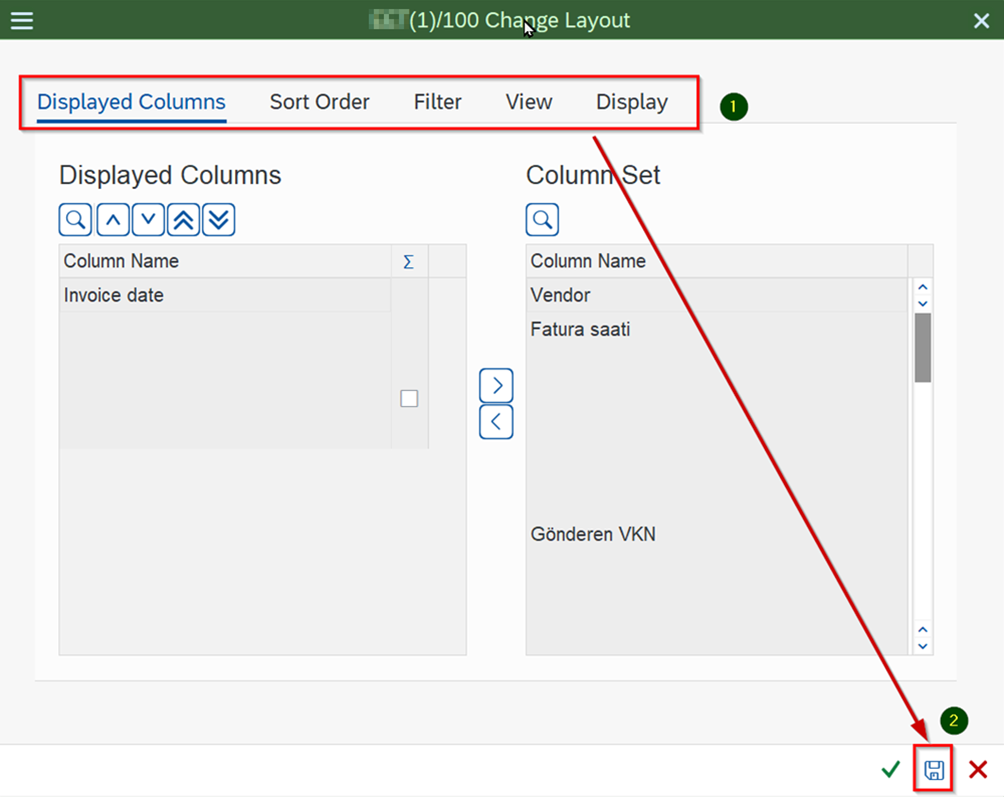Select the Display tab

[631, 102]
